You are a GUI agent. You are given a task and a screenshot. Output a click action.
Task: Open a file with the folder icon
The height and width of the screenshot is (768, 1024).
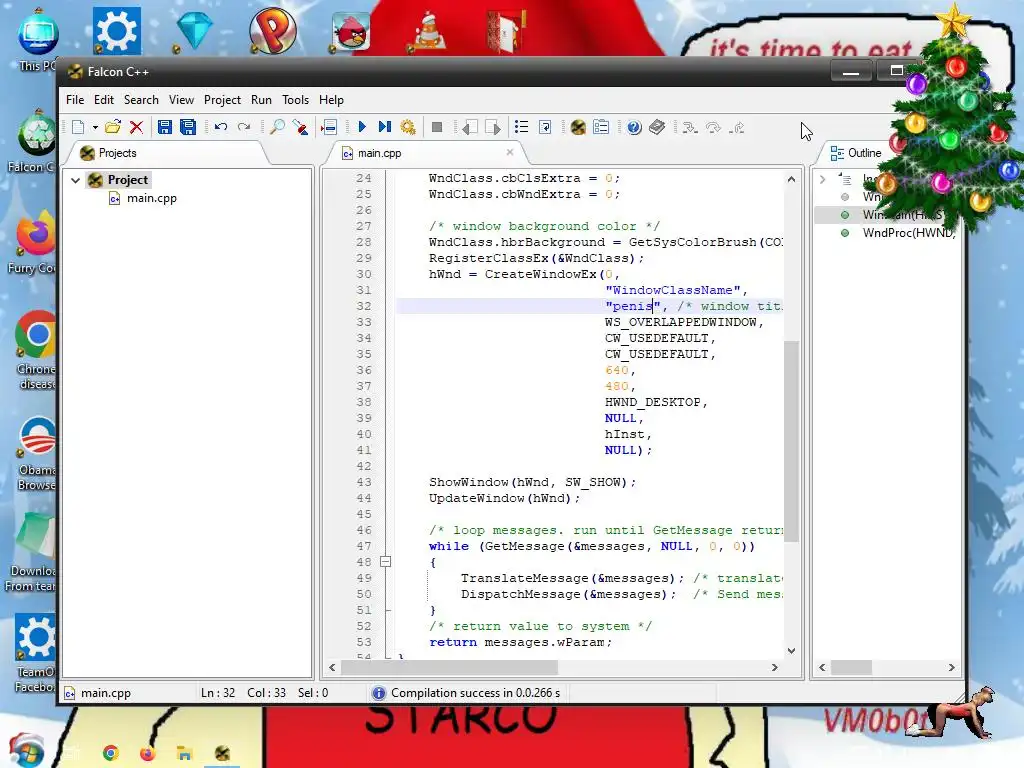coord(113,127)
